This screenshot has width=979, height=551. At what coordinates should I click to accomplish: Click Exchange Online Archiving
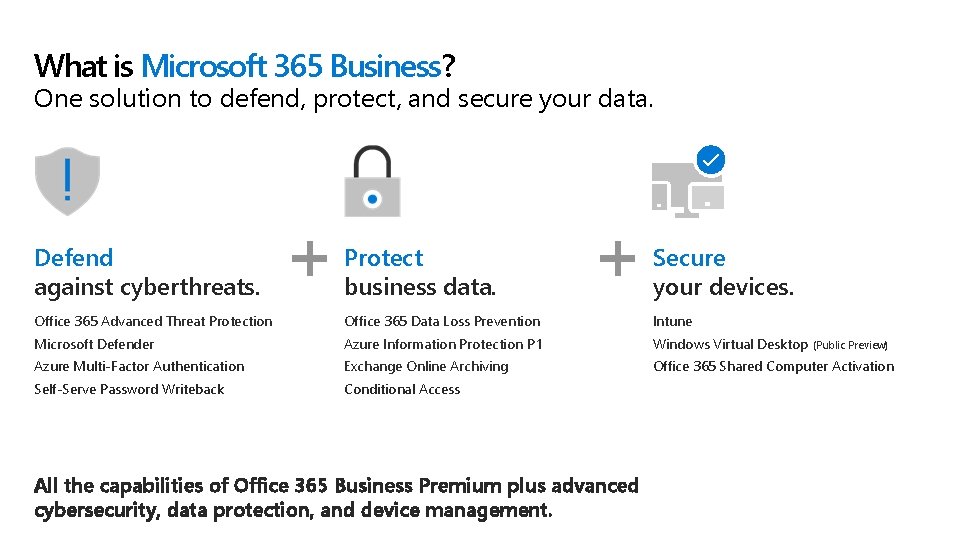tap(426, 366)
